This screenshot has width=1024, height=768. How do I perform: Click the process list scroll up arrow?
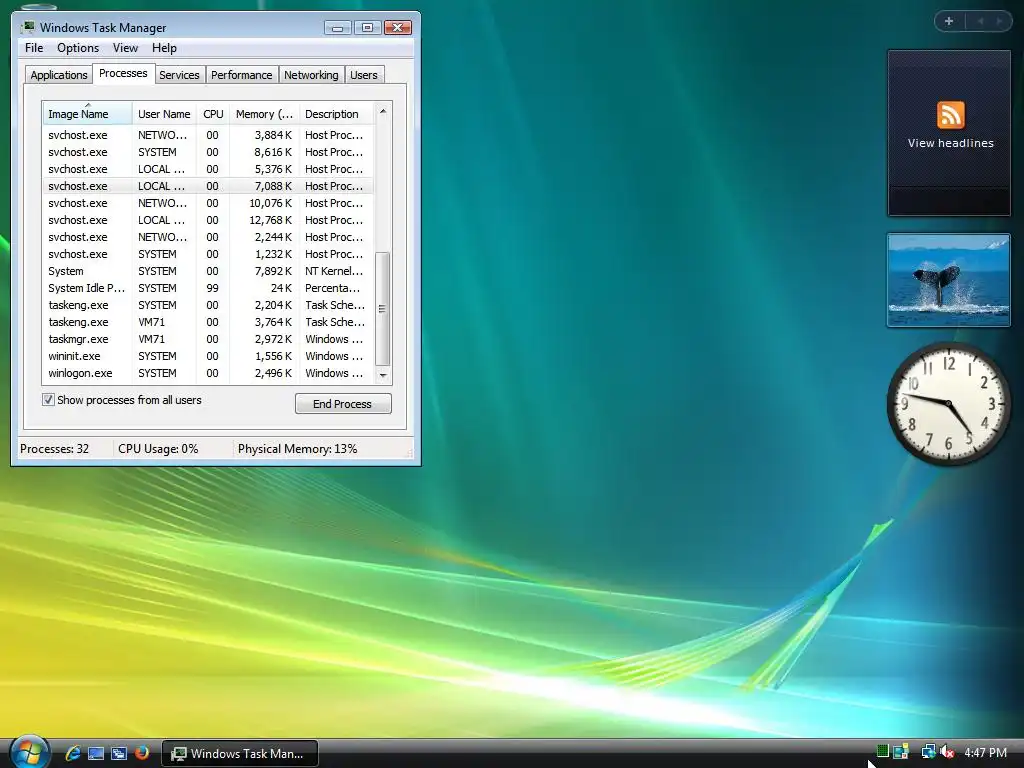coord(383,111)
